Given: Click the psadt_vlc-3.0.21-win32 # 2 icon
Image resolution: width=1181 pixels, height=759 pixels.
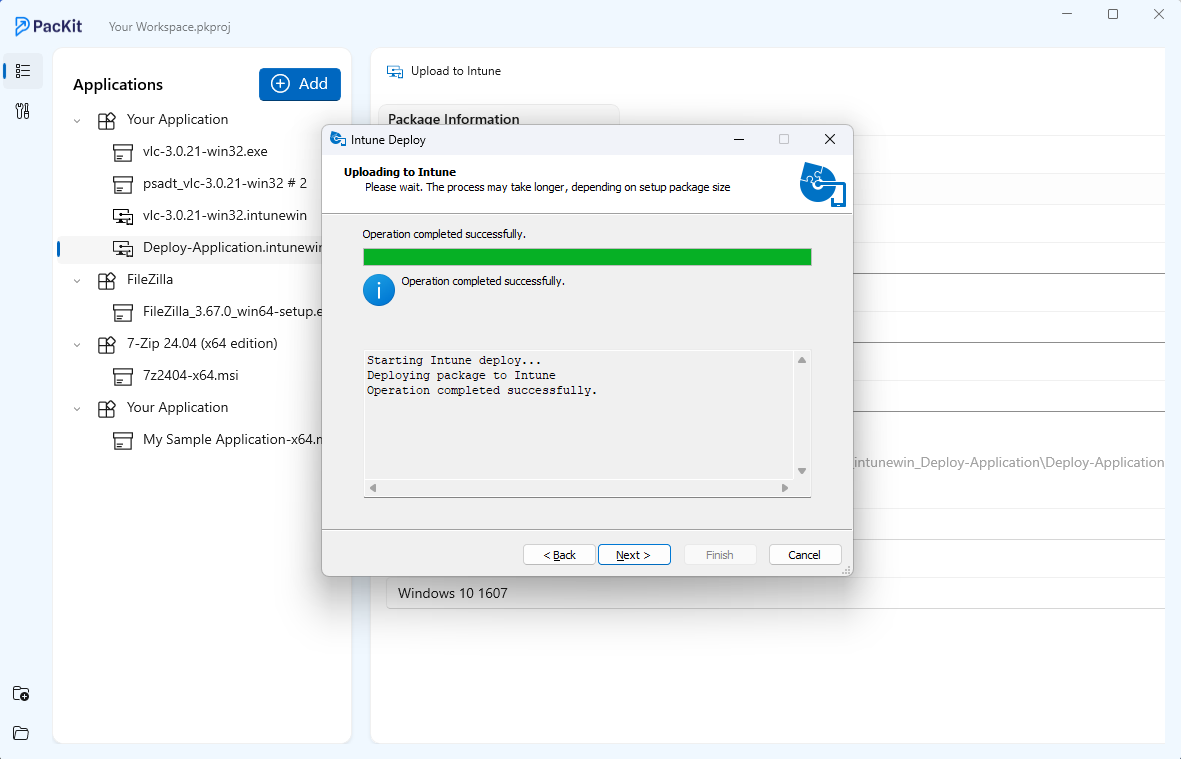Looking at the screenshot, I should 123,184.
